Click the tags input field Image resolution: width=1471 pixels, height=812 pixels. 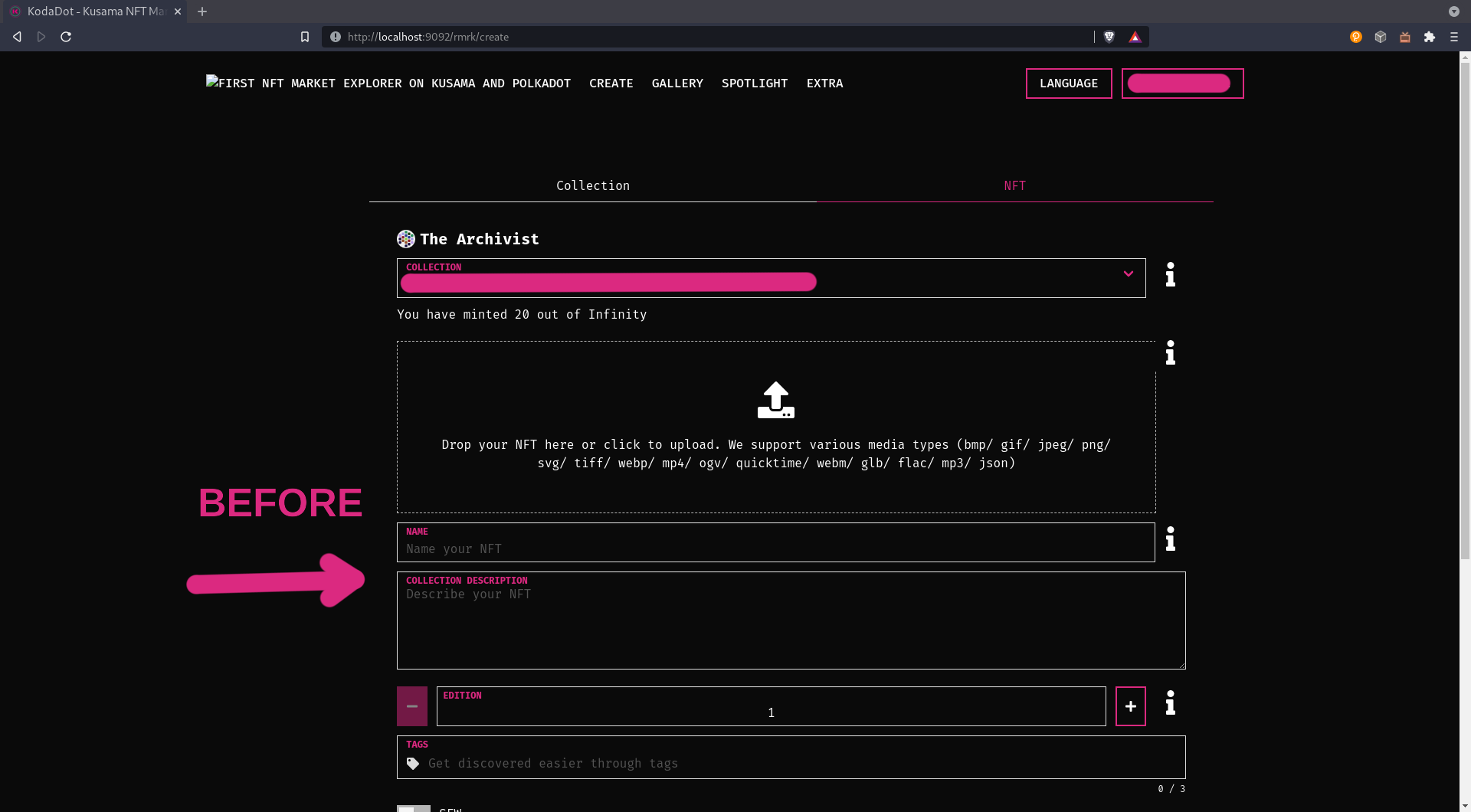click(x=791, y=757)
